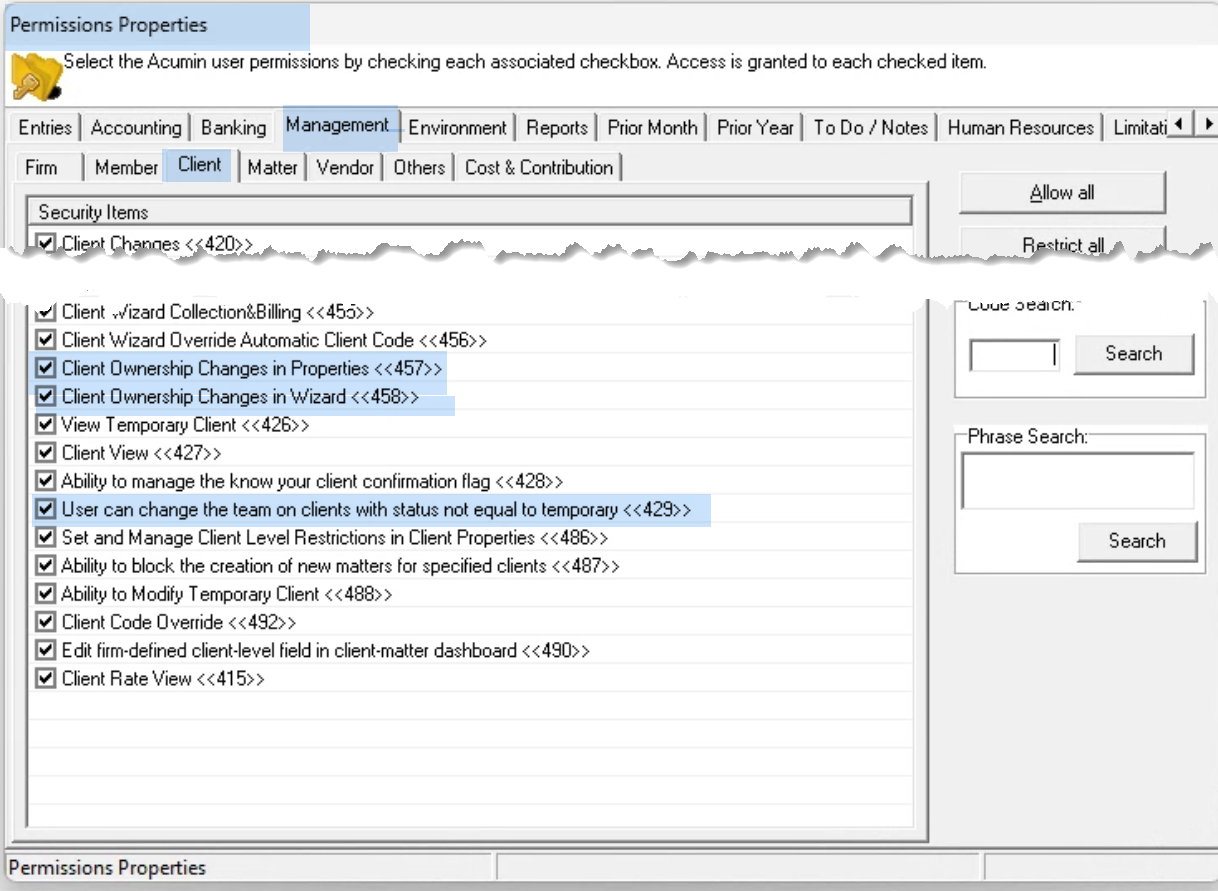The image size is (1218, 891).
Task: Open the Reports tab
Action: point(557,128)
